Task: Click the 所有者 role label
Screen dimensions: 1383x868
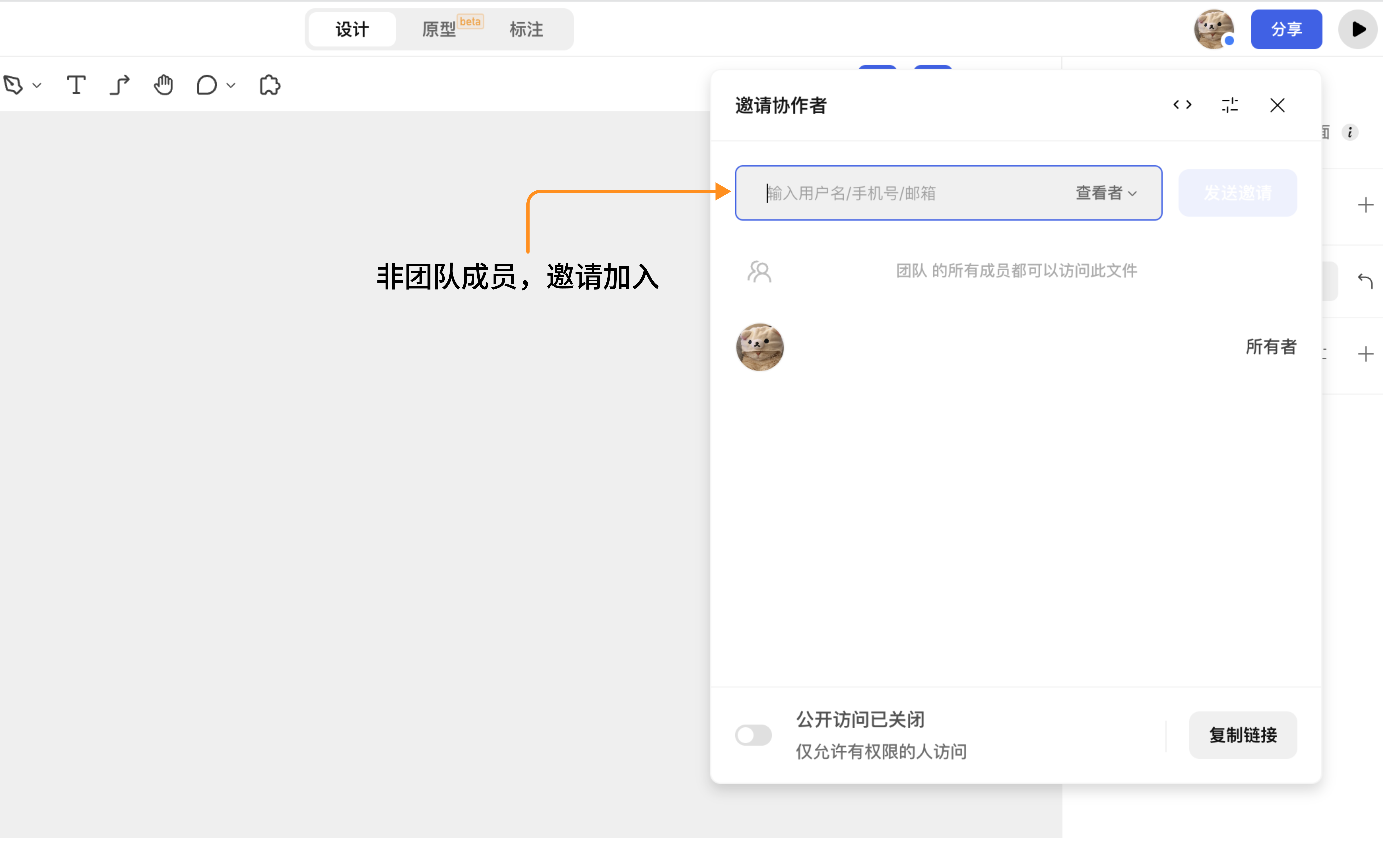Action: [x=1271, y=347]
